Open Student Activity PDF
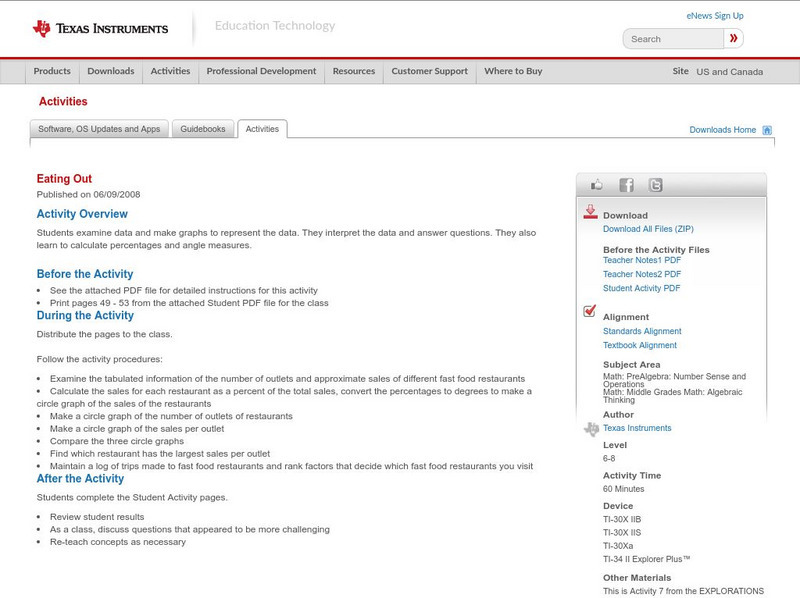Screen dimensions: 800x598 tap(641, 288)
